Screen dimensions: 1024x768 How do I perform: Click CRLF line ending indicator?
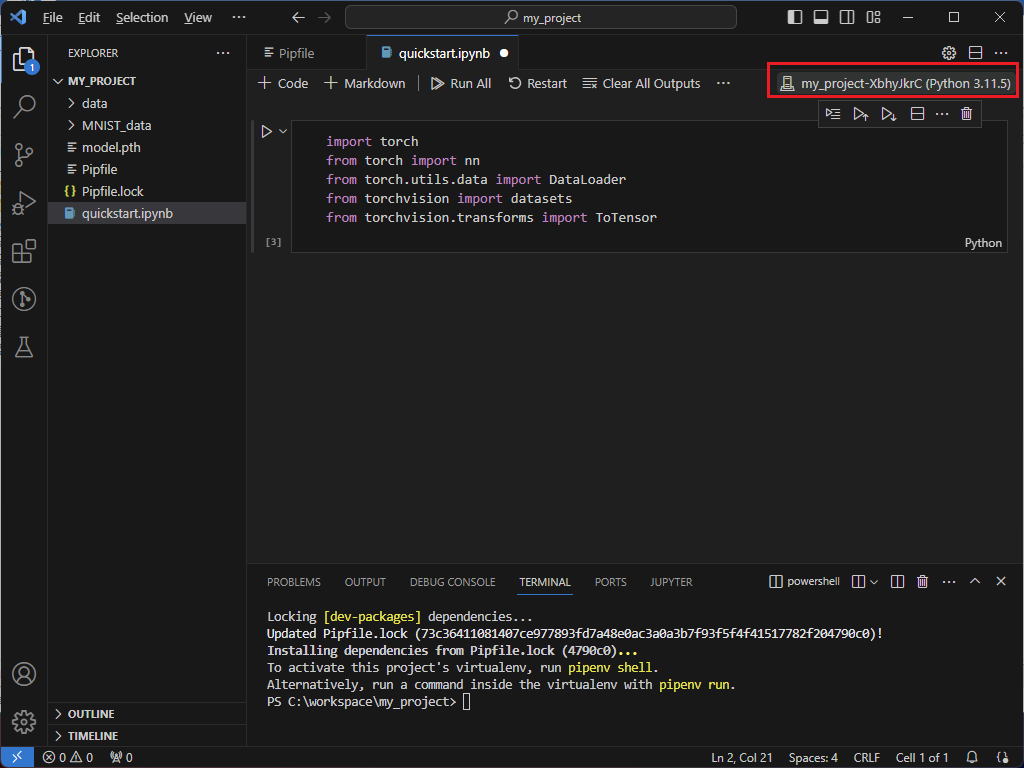(867, 758)
